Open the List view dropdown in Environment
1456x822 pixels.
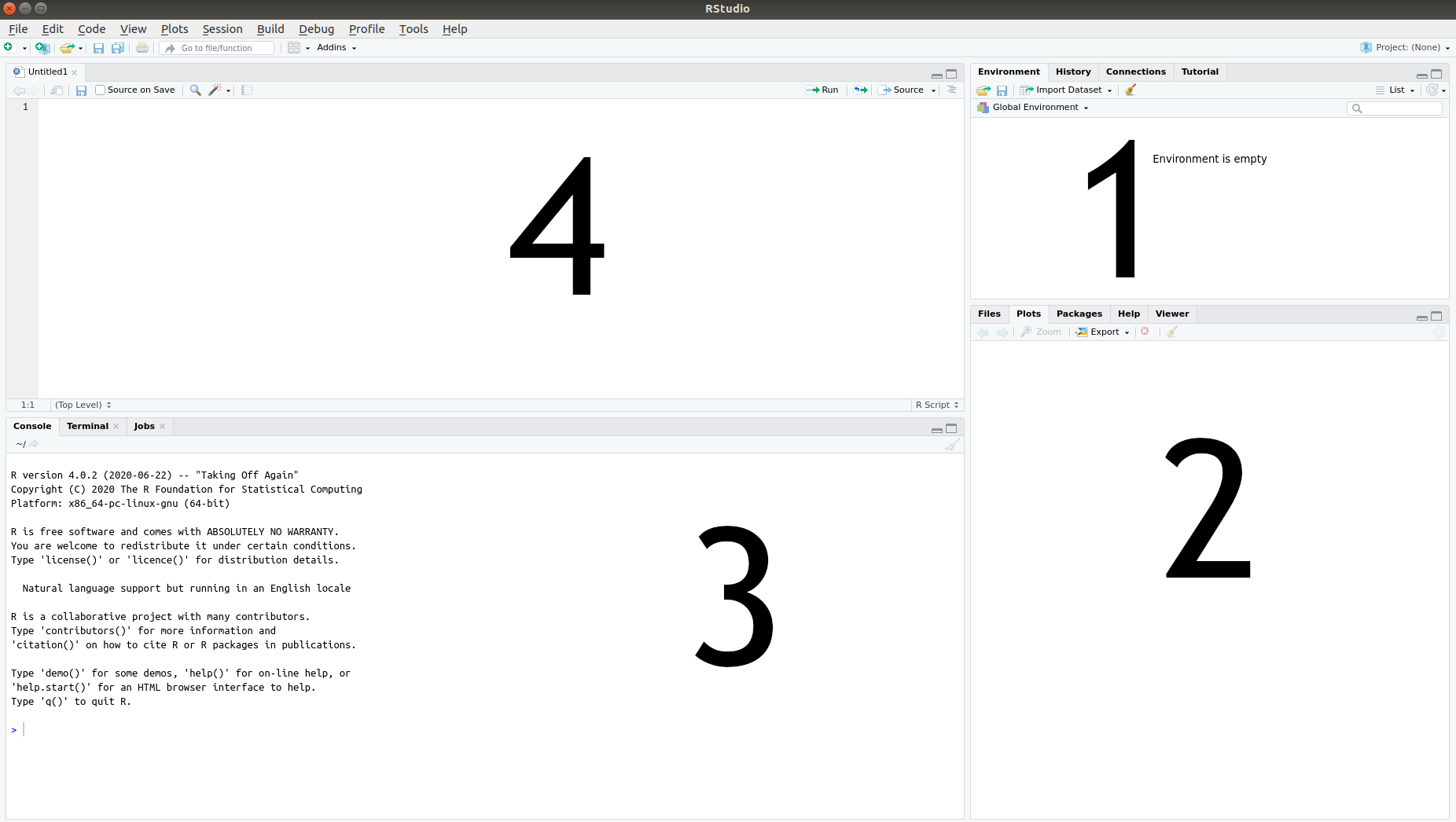[x=1395, y=90]
